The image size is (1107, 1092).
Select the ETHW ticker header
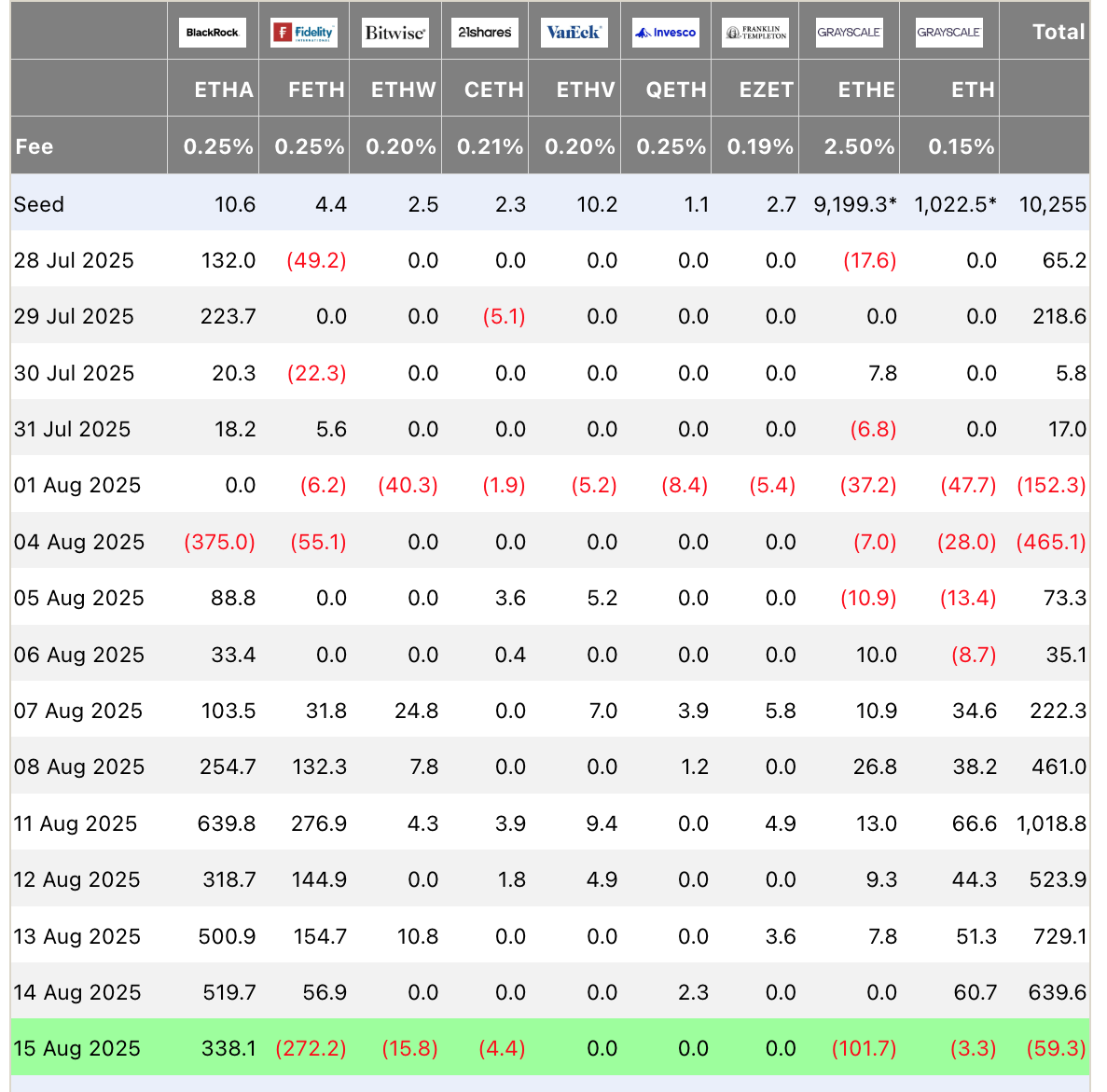coord(404,90)
